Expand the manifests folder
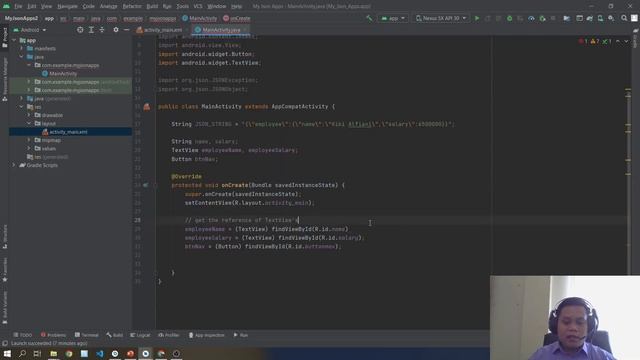This screenshot has height=360, width=640. click(x=22, y=49)
